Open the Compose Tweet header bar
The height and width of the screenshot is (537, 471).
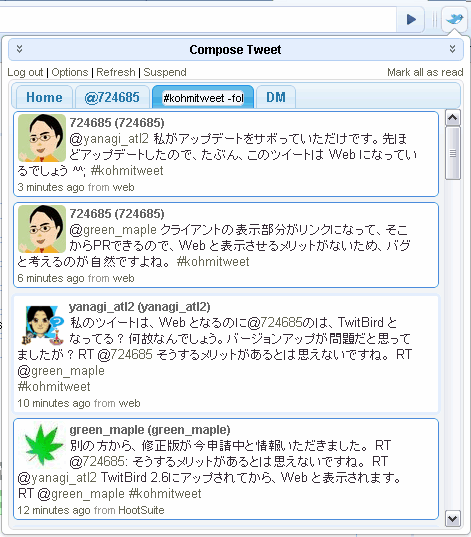[x=236, y=49]
